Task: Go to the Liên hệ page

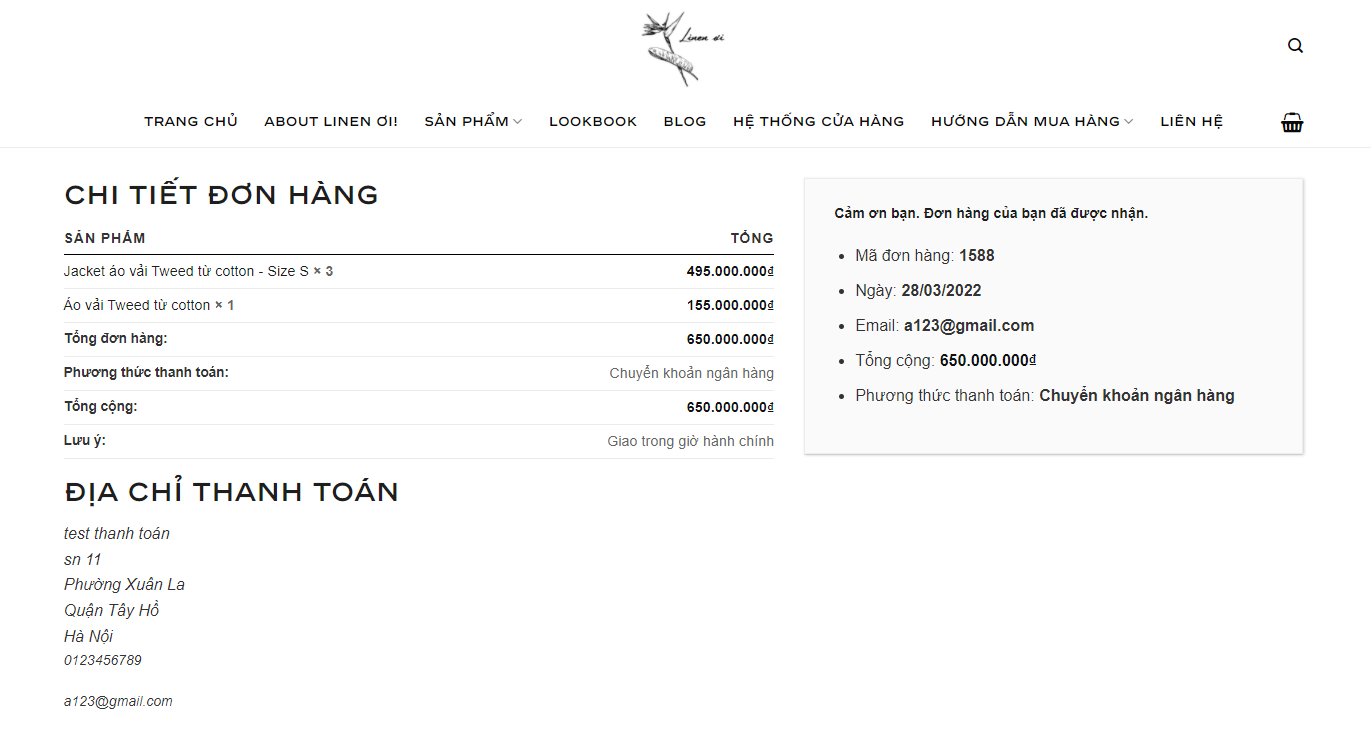Action: tap(1191, 122)
